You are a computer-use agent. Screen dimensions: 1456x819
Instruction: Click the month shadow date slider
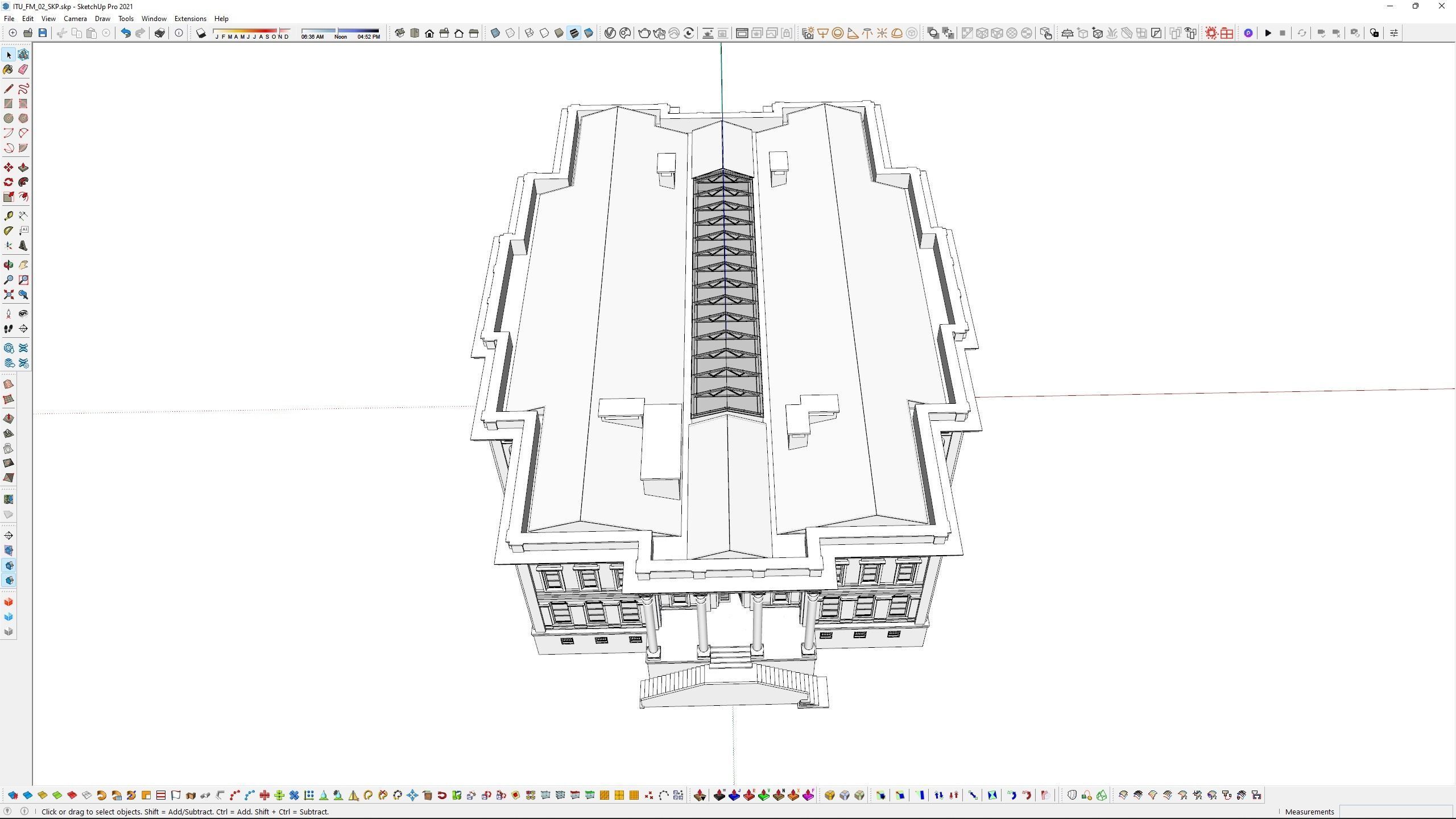pos(252,33)
